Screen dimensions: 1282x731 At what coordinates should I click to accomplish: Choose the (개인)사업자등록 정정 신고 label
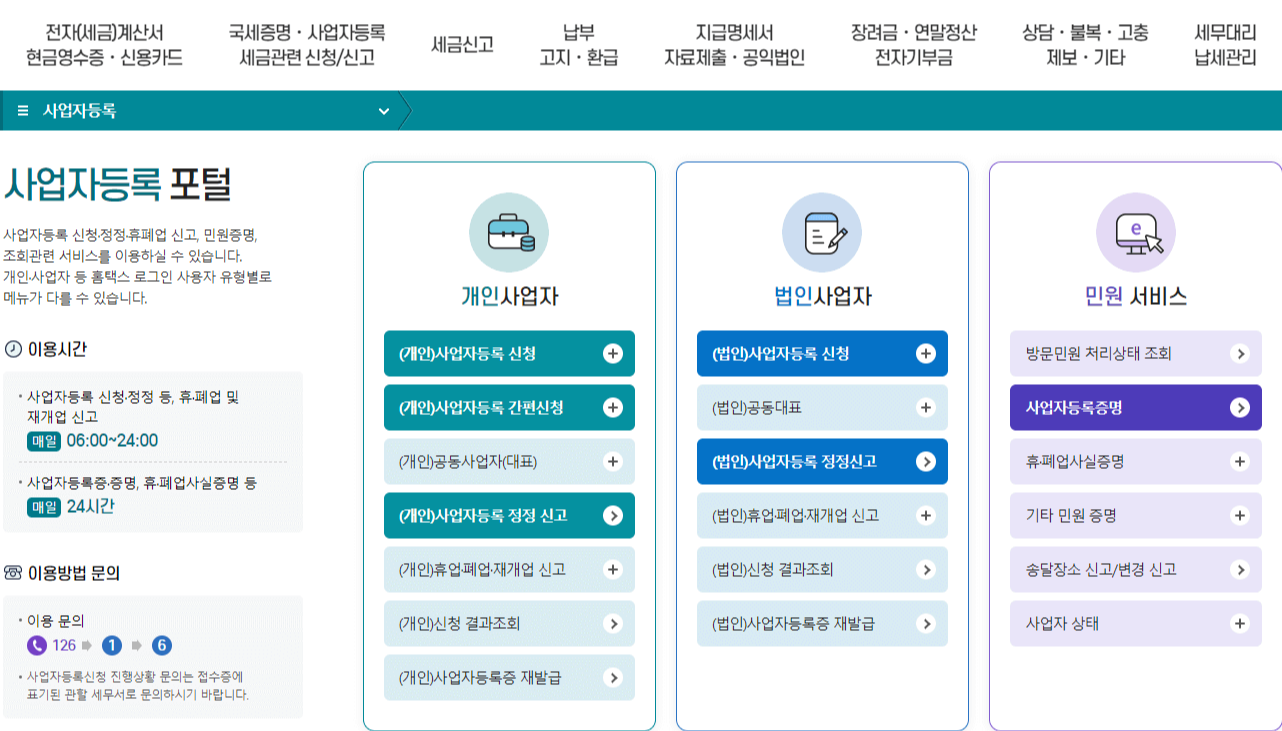pyautogui.click(x=483, y=516)
